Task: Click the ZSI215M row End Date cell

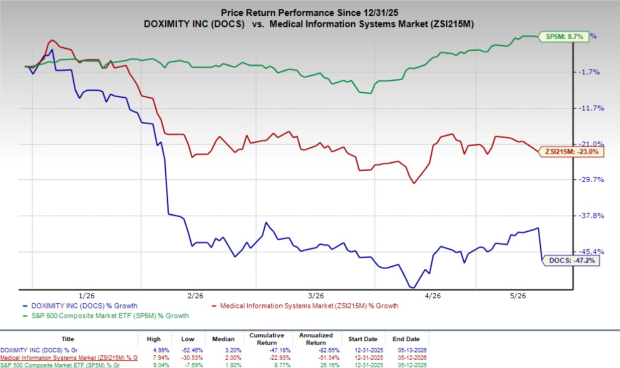Action: click(x=412, y=358)
